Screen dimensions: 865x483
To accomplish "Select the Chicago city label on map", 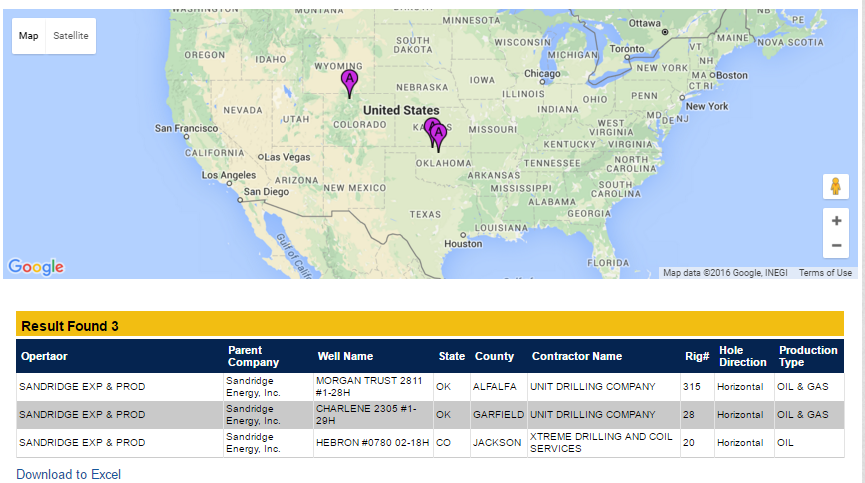I will [542, 73].
